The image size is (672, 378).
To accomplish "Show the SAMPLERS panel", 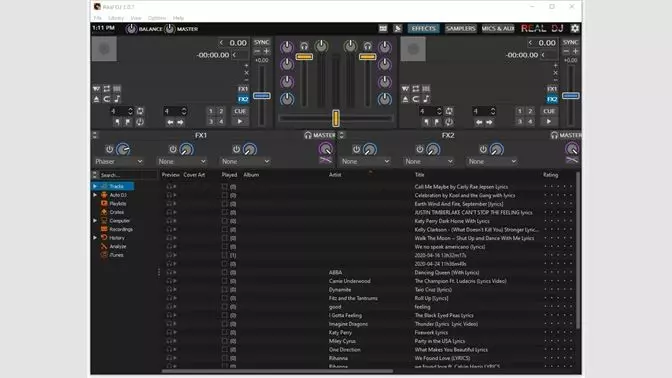I will point(460,28).
